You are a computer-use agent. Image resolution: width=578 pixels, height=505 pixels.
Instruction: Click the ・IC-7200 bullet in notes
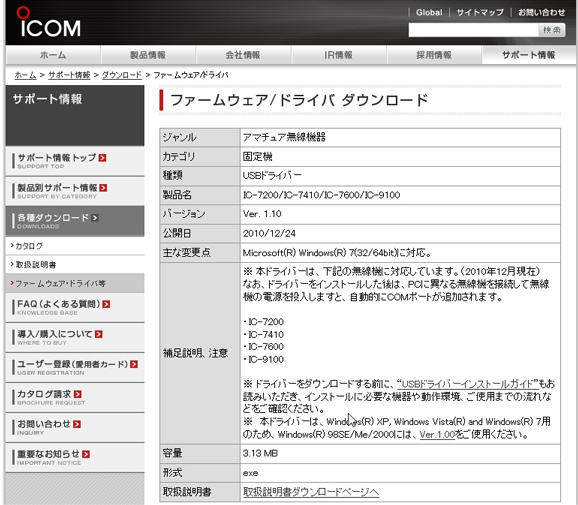click(x=264, y=322)
